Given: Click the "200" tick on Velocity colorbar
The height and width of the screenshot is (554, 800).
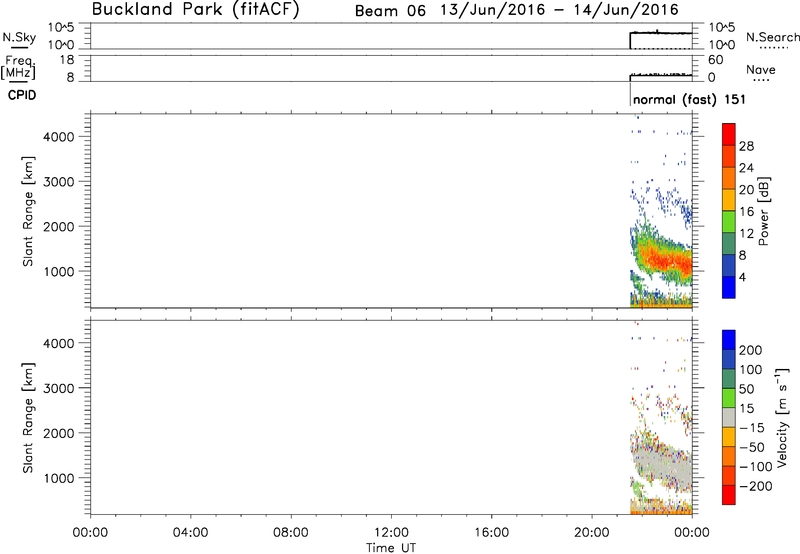Looking at the screenshot, I should tap(751, 350).
